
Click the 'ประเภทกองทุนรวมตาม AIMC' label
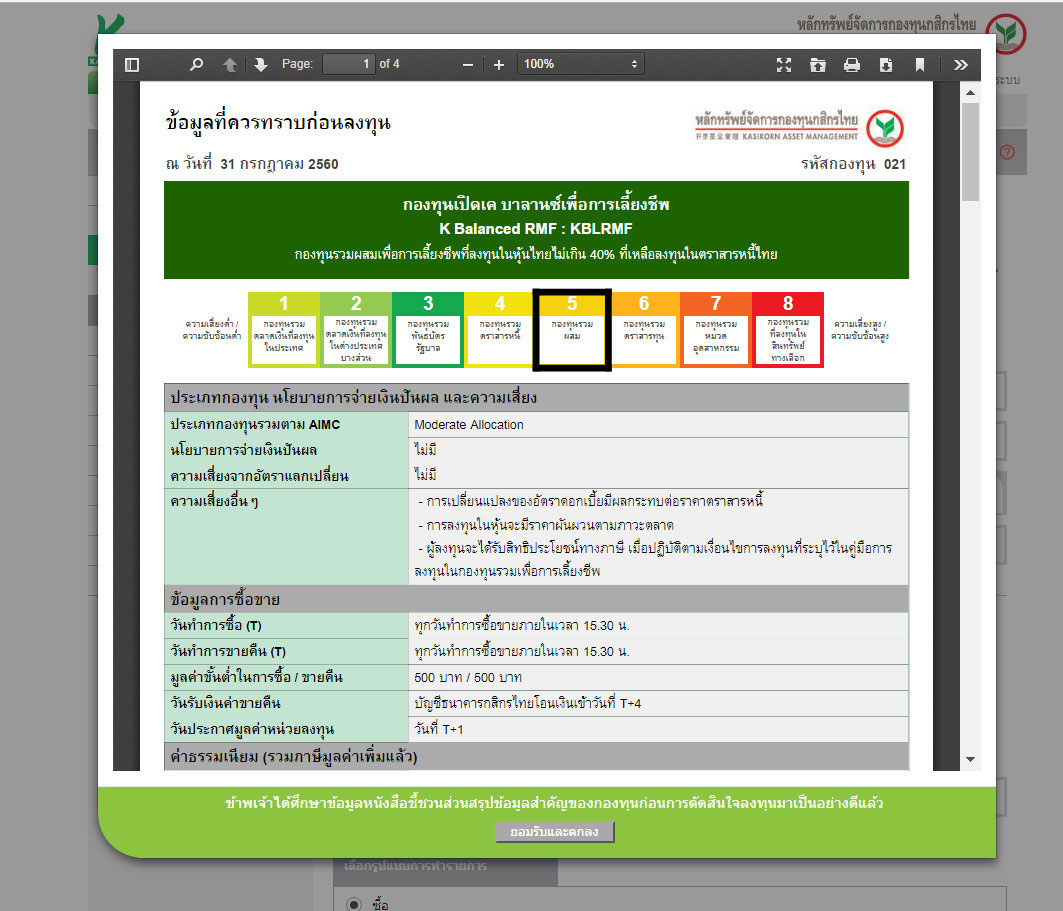(255, 425)
